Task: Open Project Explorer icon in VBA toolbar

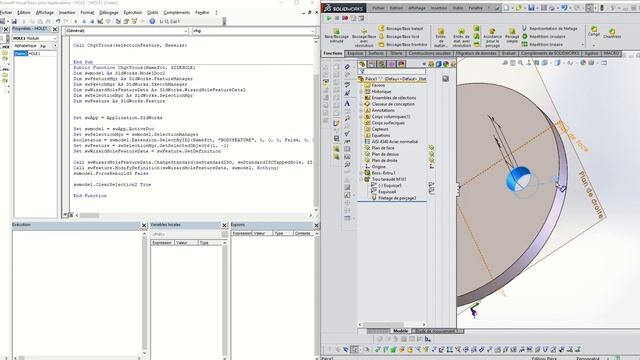Action: pos(118,21)
